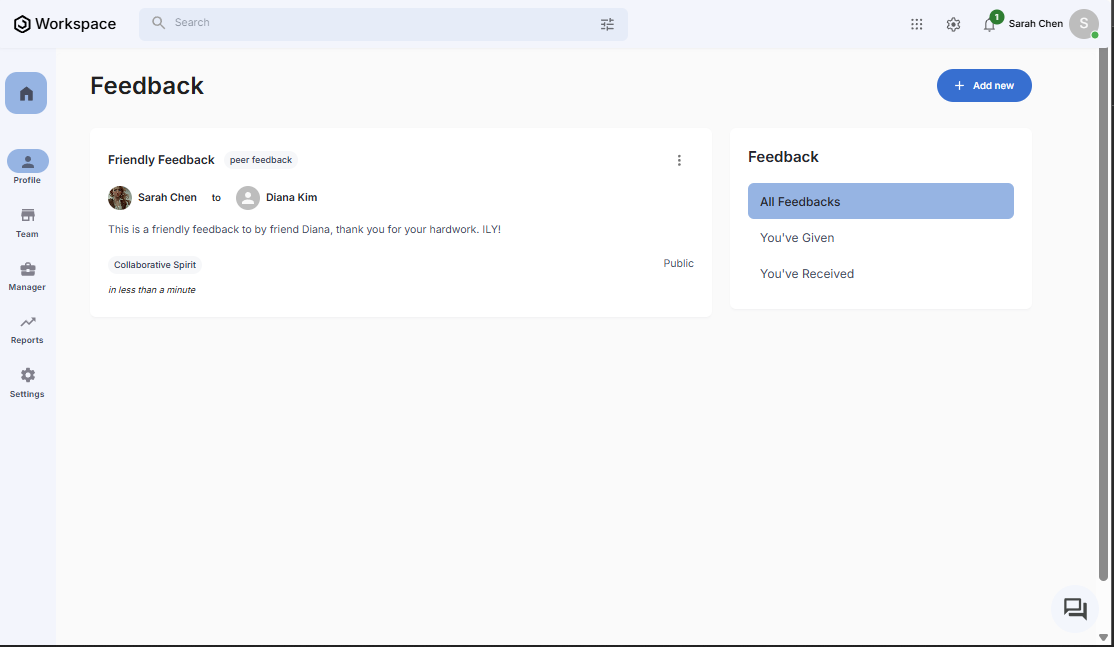
Task: Click the gear icon in top bar
Action: point(953,24)
